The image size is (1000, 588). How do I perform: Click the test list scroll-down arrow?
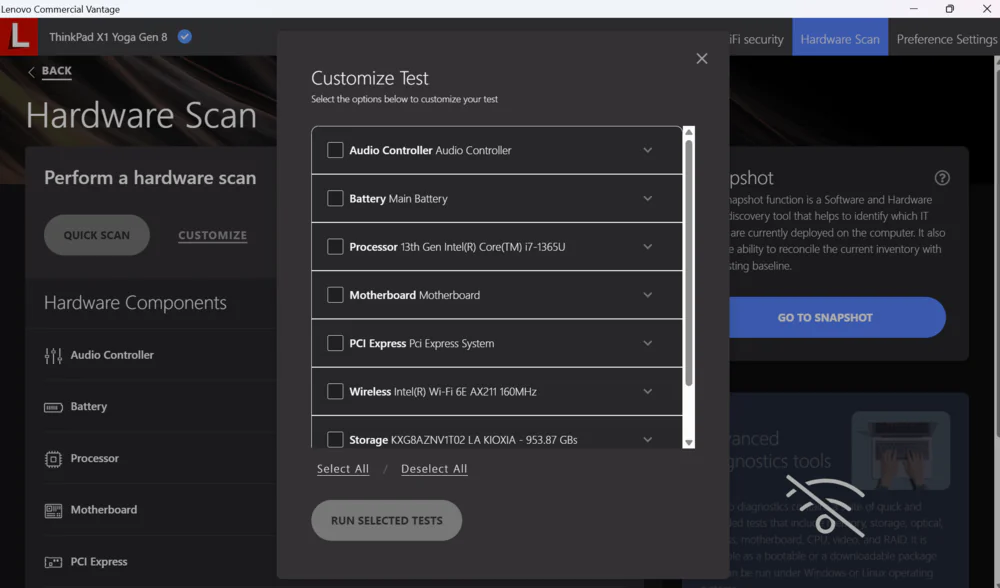click(x=689, y=443)
